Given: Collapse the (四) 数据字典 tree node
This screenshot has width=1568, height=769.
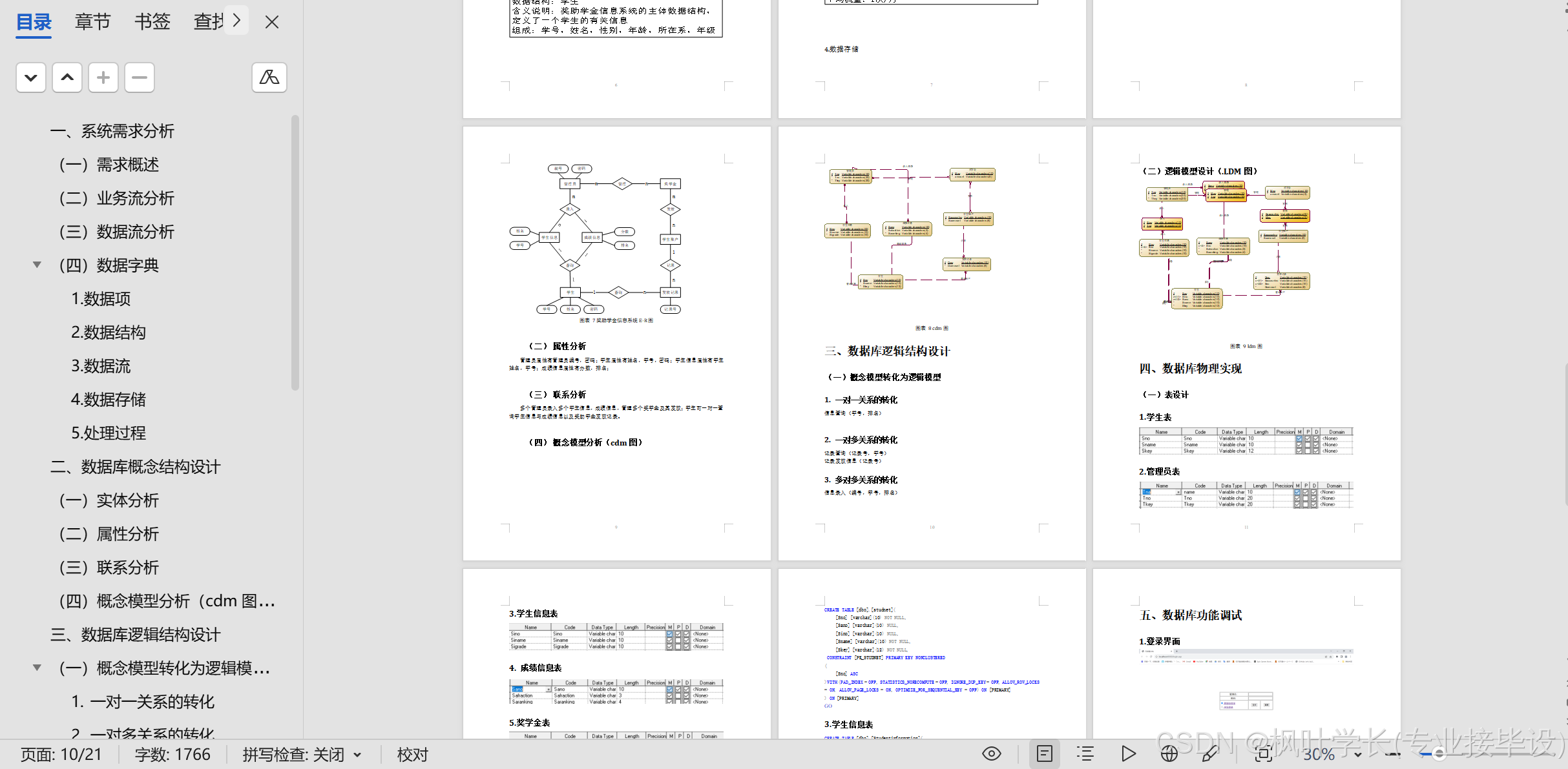Looking at the screenshot, I should [x=37, y=265].
